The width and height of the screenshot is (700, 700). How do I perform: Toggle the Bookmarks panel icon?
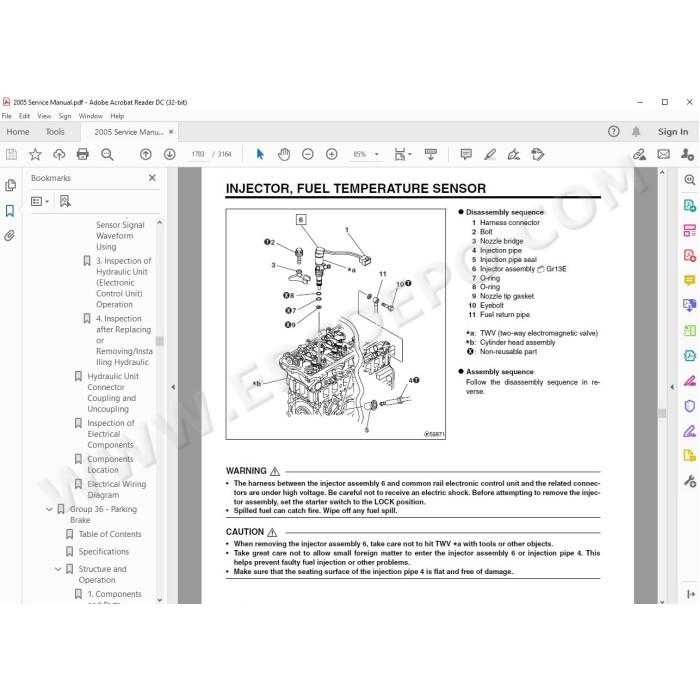(10, 211)
